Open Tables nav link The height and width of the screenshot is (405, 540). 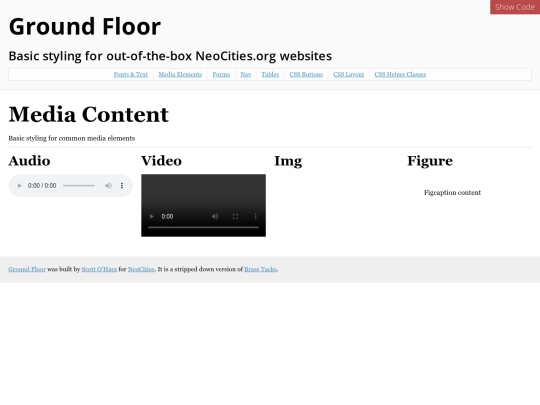[270, 74]
